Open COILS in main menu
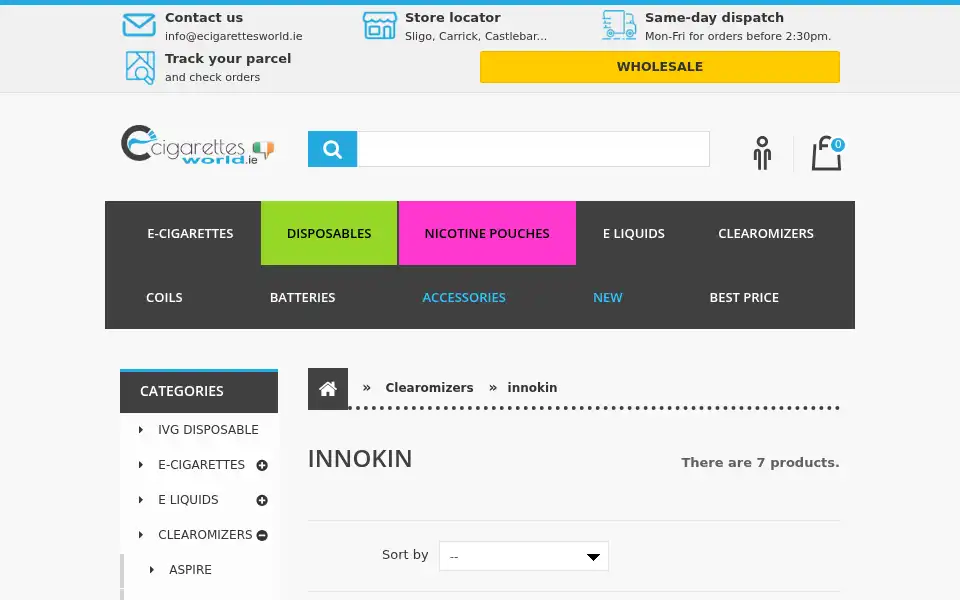This screenshot has height=600, width=960. click(164, 298)
